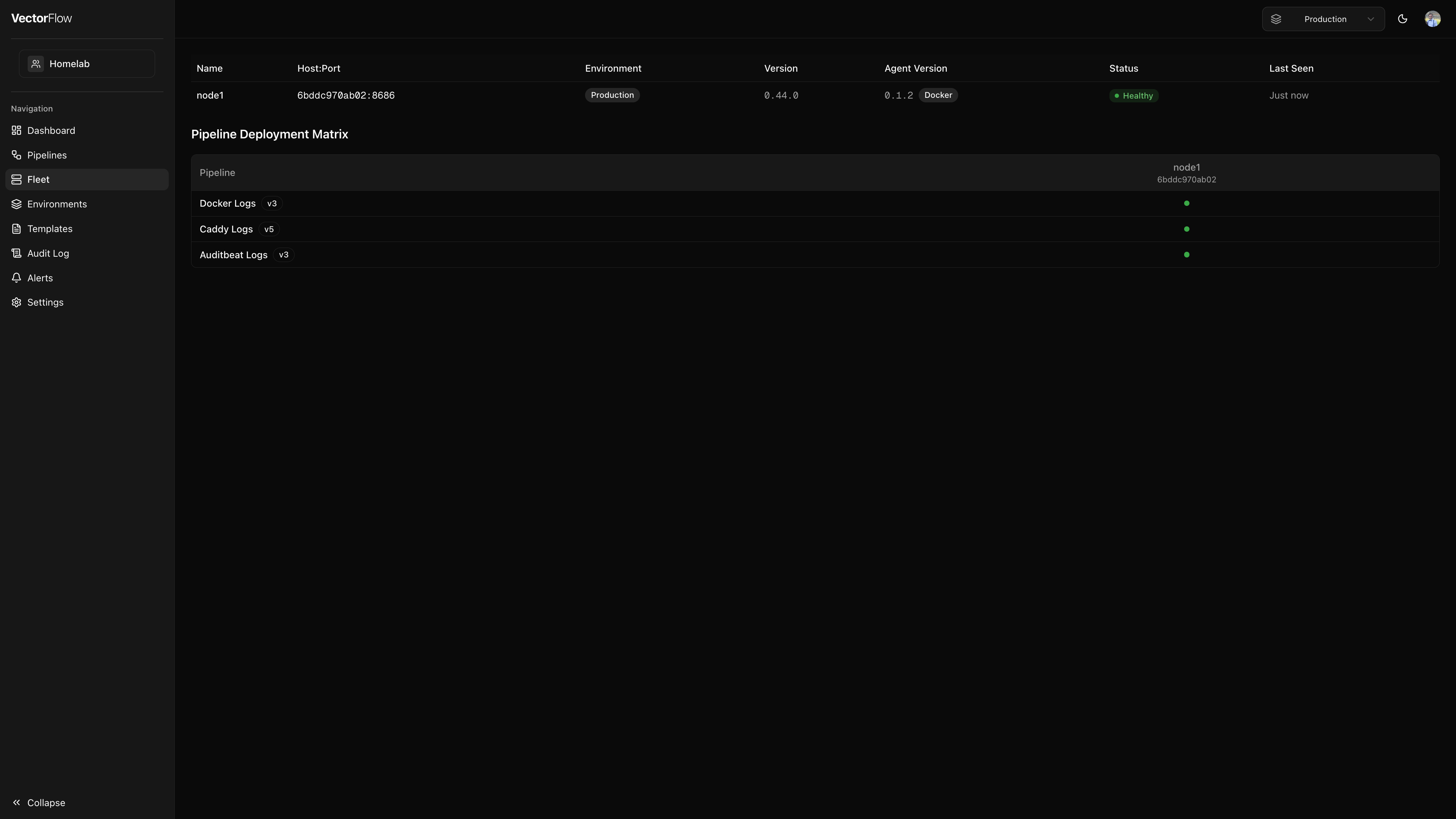Open the Production environment dropdown
1456x819 pixels.
1323,19
